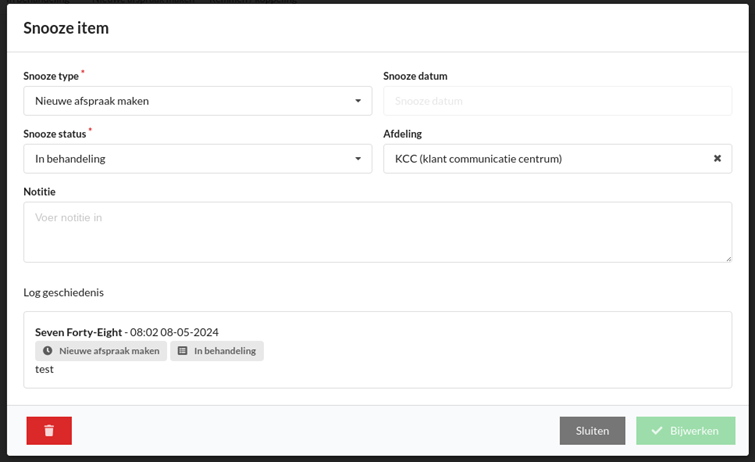Screen dimensions: 755x462
Task: Focus the Snooze datum input field
Action: pyautogui.click(x=558, y=101)
